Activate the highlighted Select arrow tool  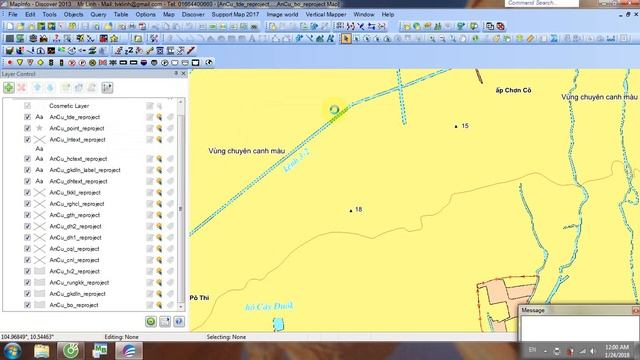(x=346, y=39)
